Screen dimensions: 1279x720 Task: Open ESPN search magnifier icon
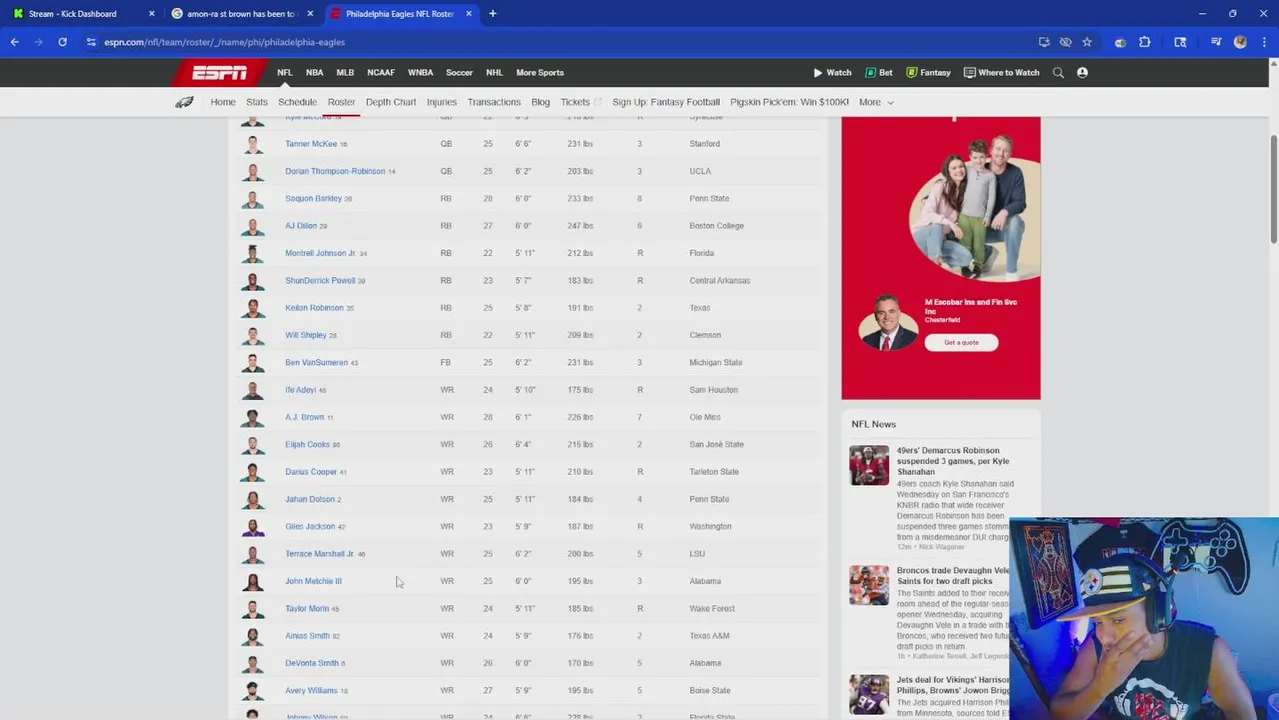click(1058, 72)
